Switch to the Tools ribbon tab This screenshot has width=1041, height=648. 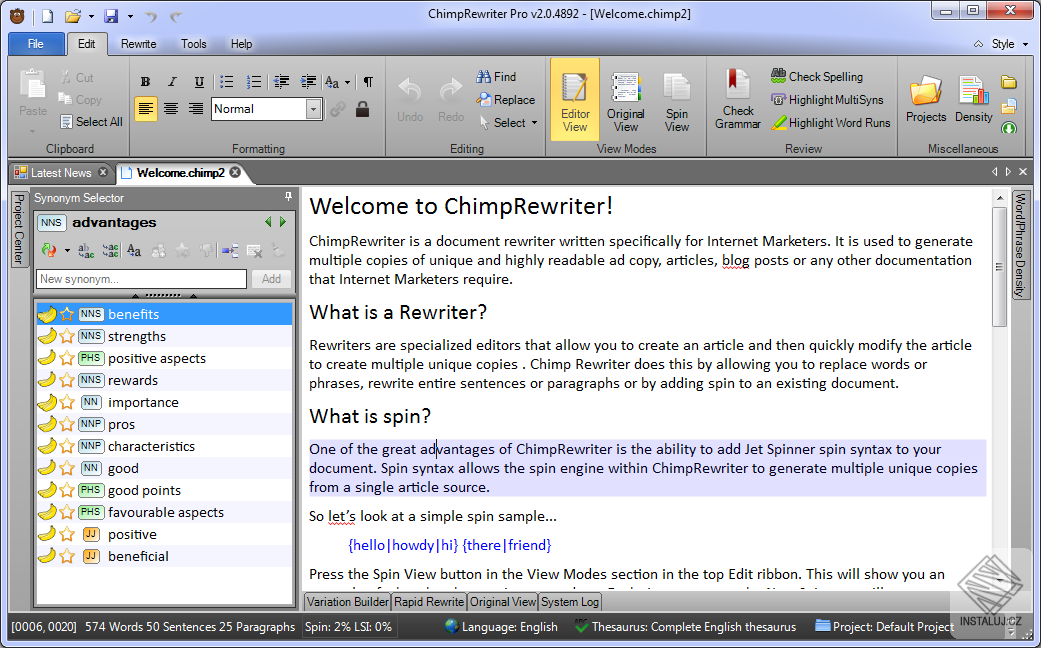point(193,44)
